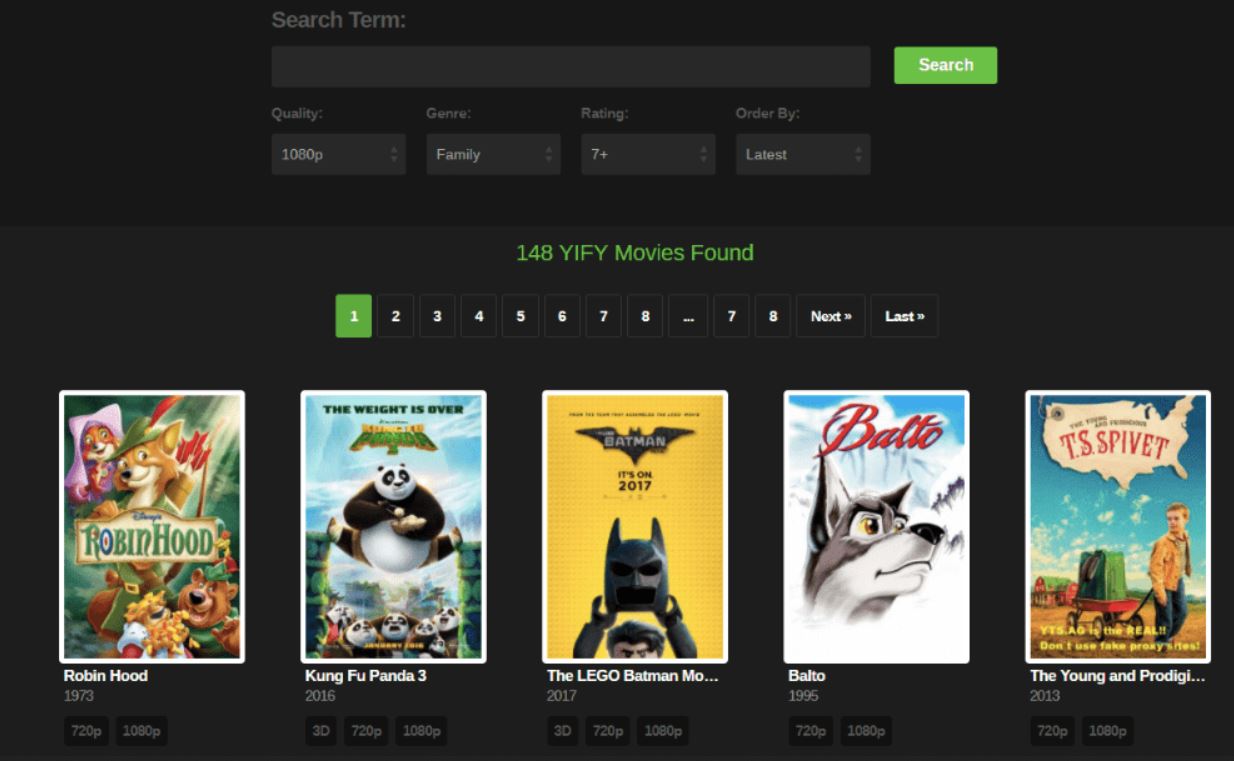Open the Kung Fu Panda 3 poster
This screenshot has height=761, width=1234.
[x=393, y=526]
